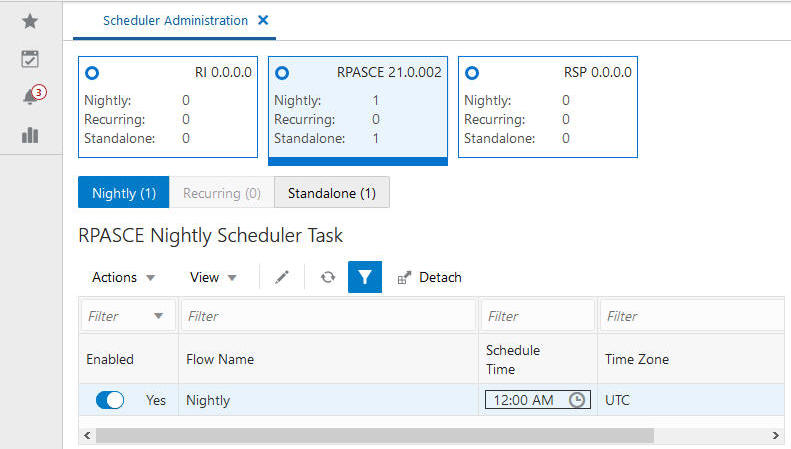The height and width of the screenshot is (449, 791).
Task: Open the Favorites star icon in sidebar
Action: 30,20
